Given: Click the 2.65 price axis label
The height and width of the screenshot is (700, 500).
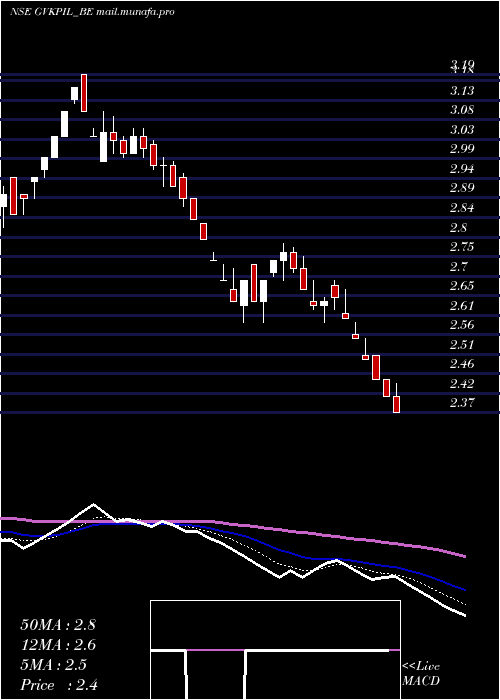Looking at the screenshot, I should [x=462, y=286].
